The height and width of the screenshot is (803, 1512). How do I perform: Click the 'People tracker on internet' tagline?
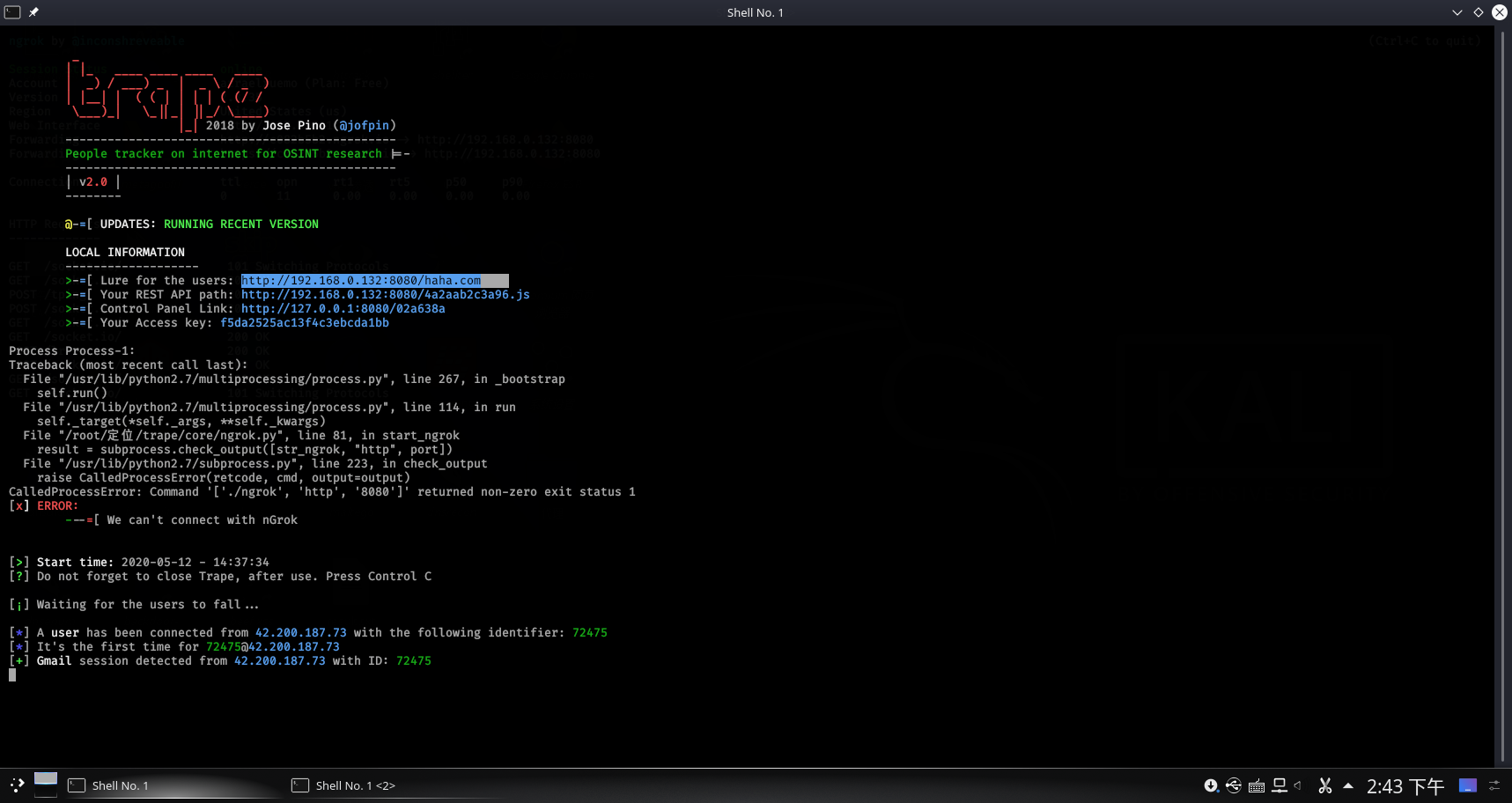click(x=224, y=154)
